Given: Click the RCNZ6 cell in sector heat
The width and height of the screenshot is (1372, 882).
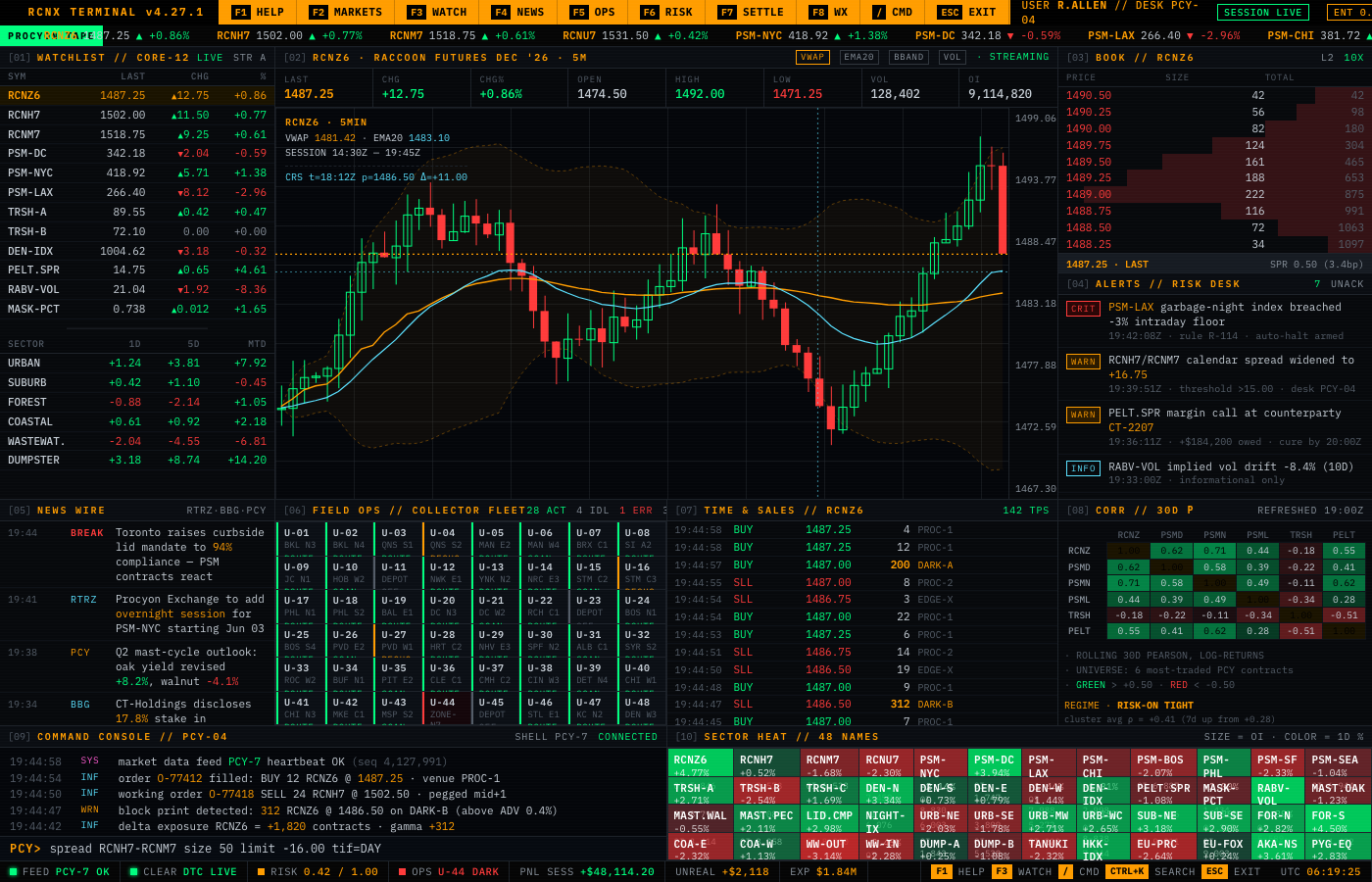Looking at the screenshot, I should [x=701, y=762].
